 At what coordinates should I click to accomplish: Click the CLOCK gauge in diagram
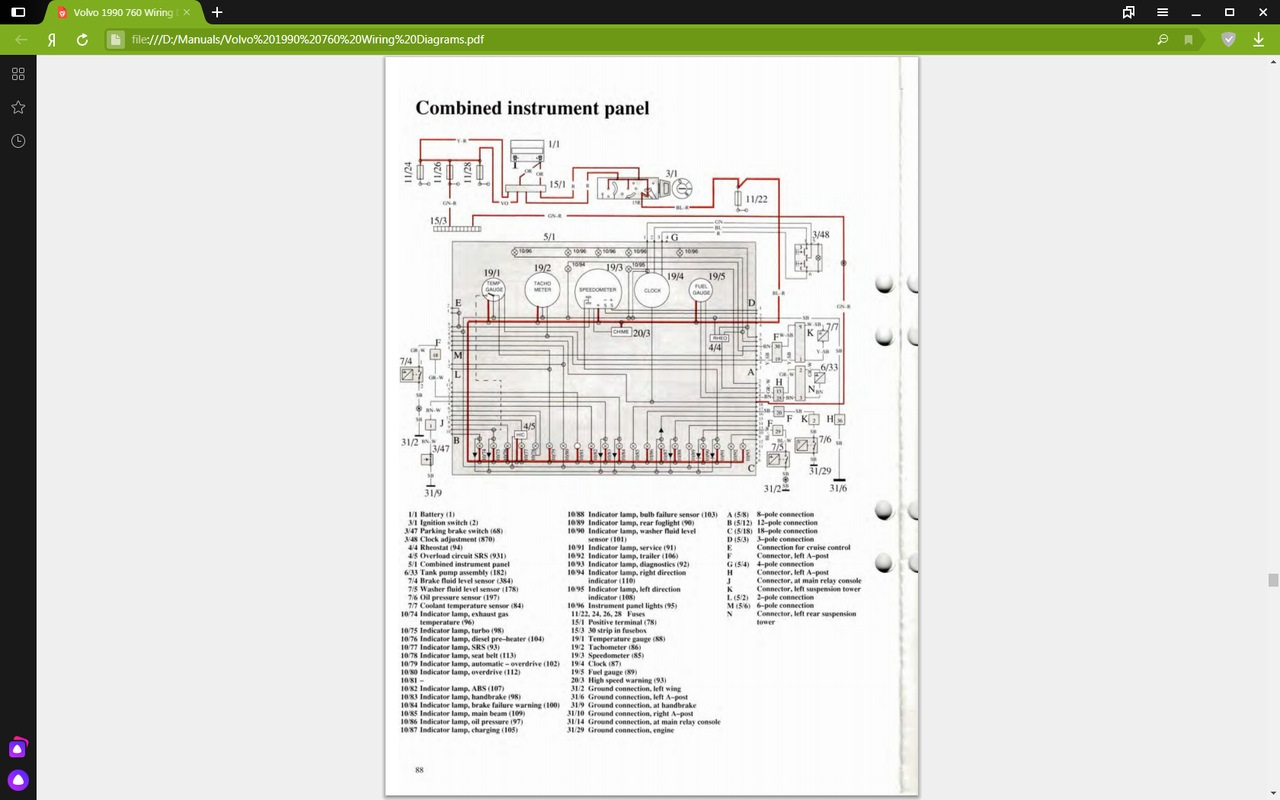[x=652, y=290]
